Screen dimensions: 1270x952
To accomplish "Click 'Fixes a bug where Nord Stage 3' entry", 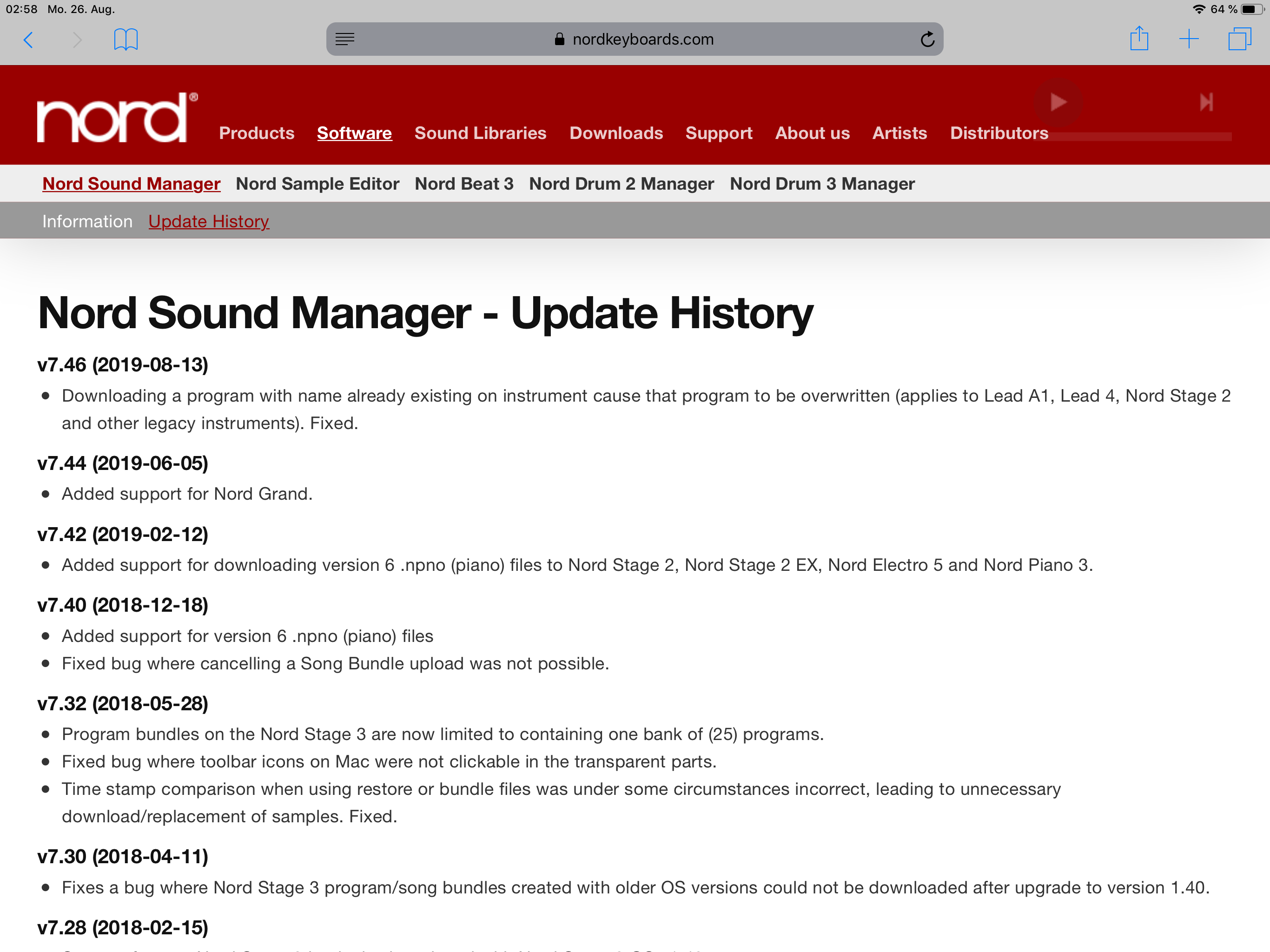I will click(635, 888).
